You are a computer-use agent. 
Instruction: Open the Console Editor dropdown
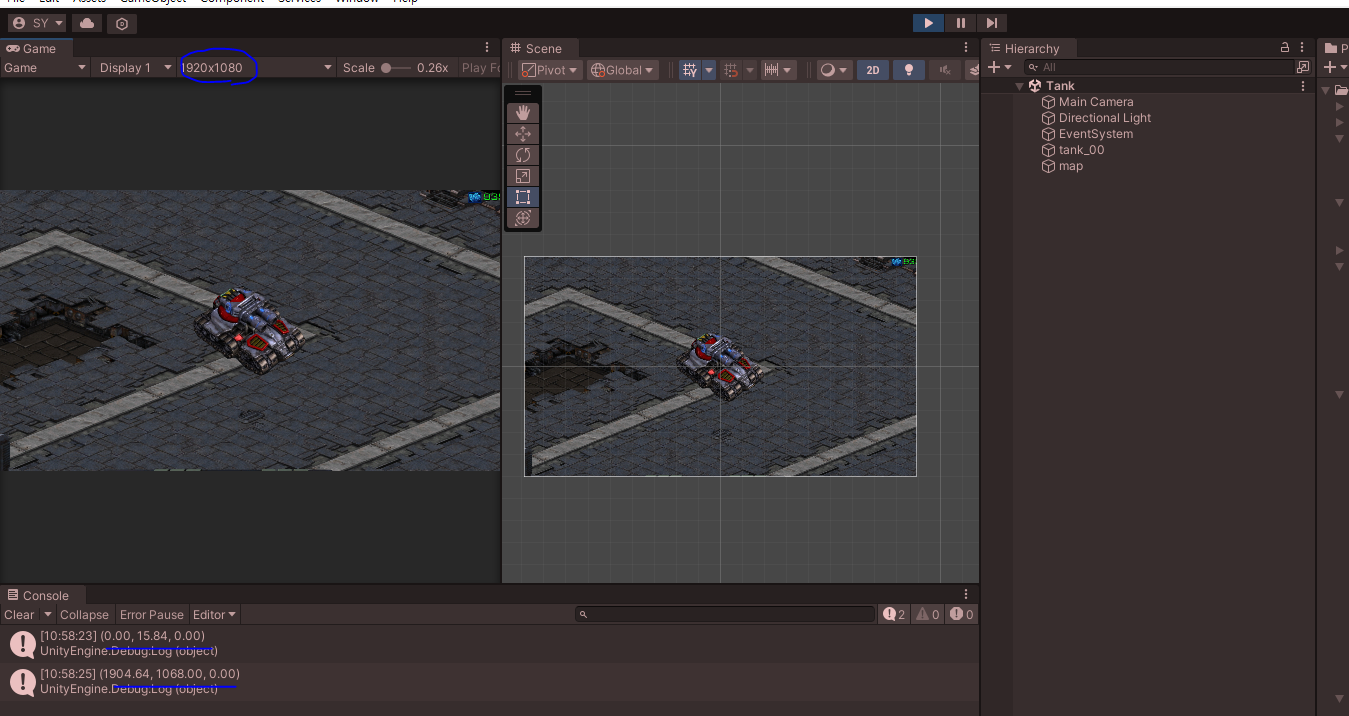[215, 615]
